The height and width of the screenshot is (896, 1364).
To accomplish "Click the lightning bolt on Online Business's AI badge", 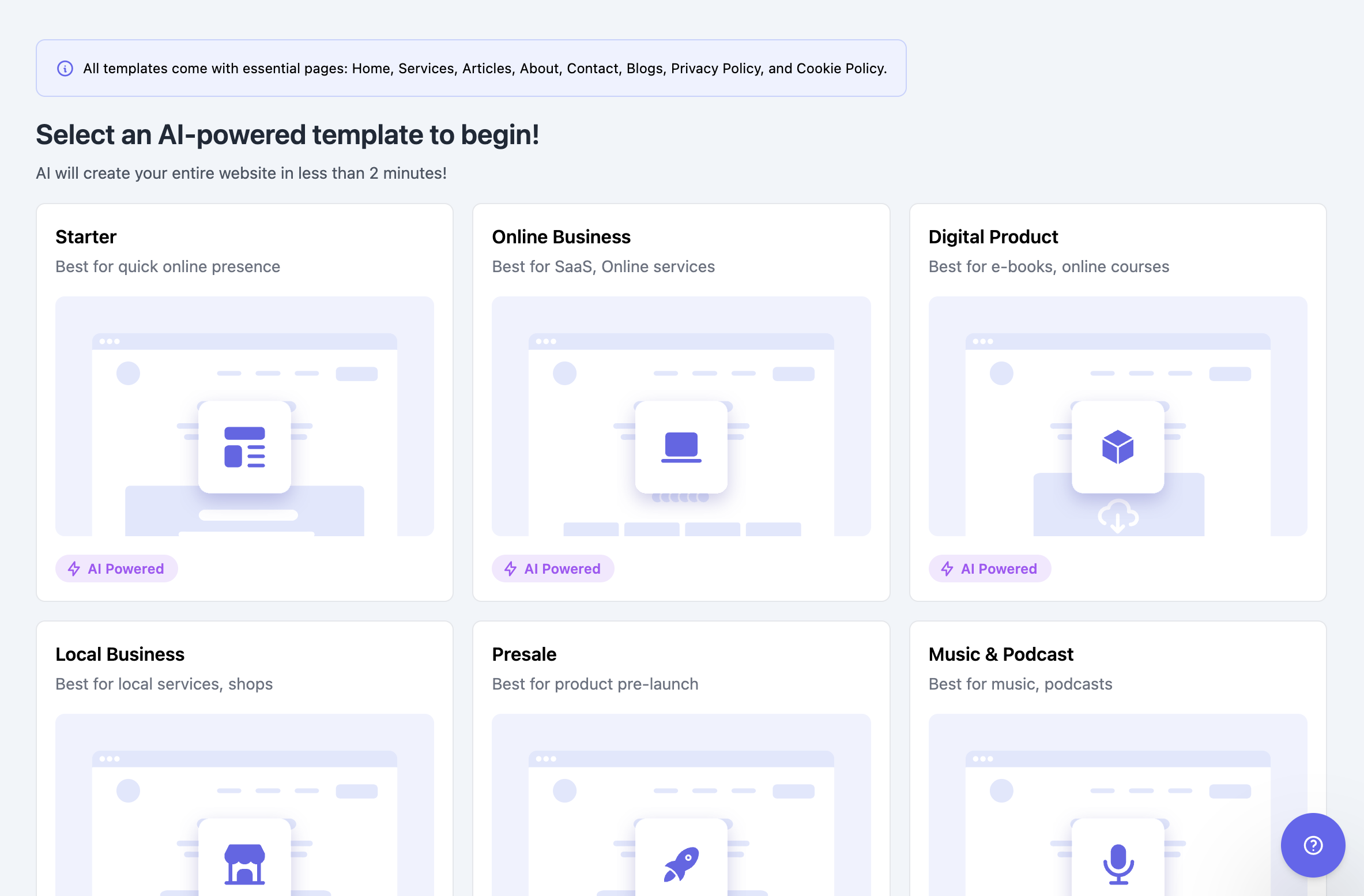I will [x=510, y=569].
